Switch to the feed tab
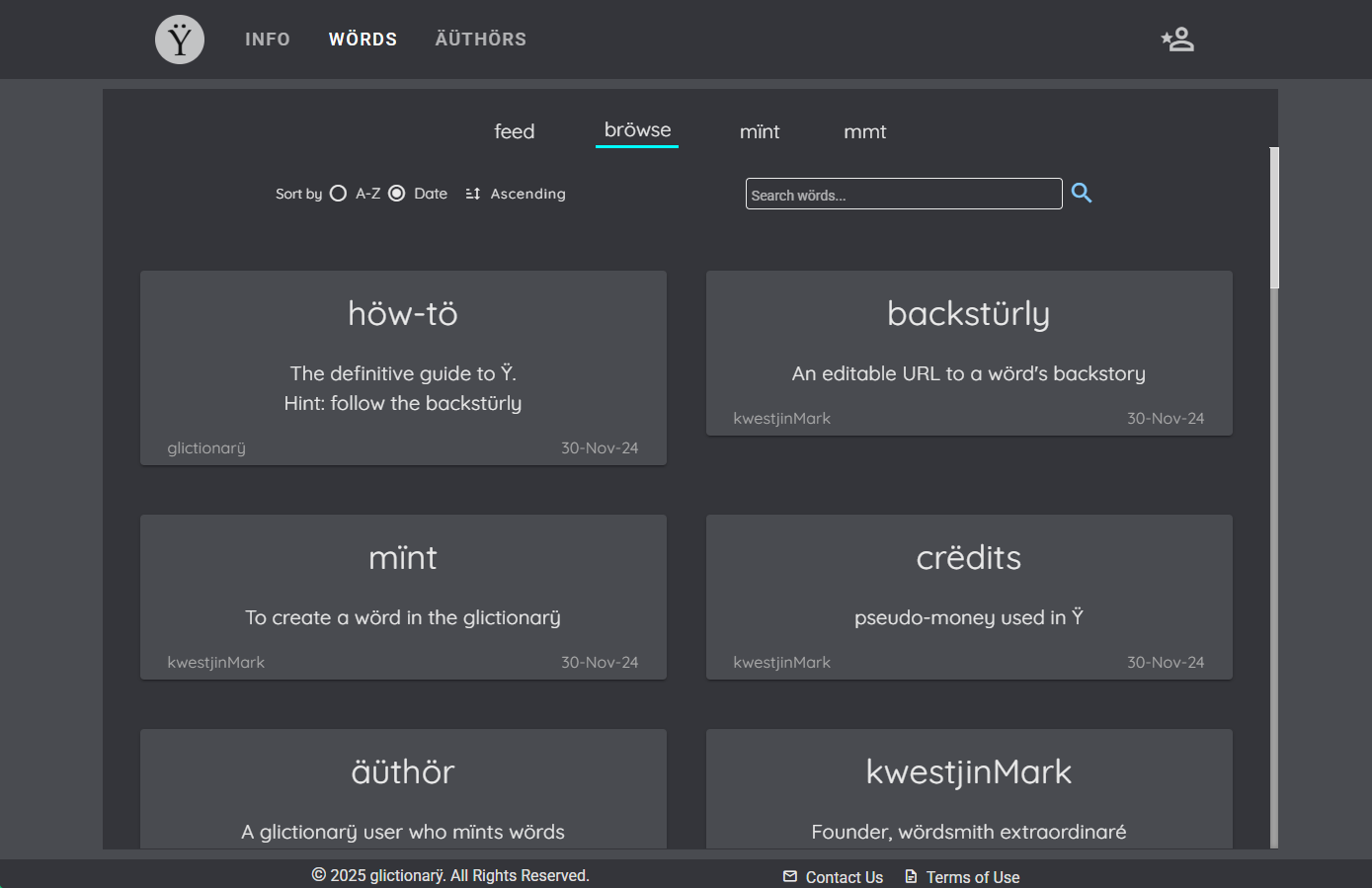The image size is (1372, 888). [x=514, y=131]
